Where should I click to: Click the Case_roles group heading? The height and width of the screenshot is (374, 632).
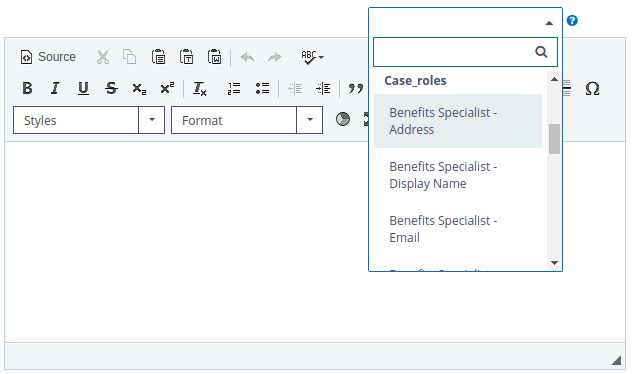click(x=415, y=81)
